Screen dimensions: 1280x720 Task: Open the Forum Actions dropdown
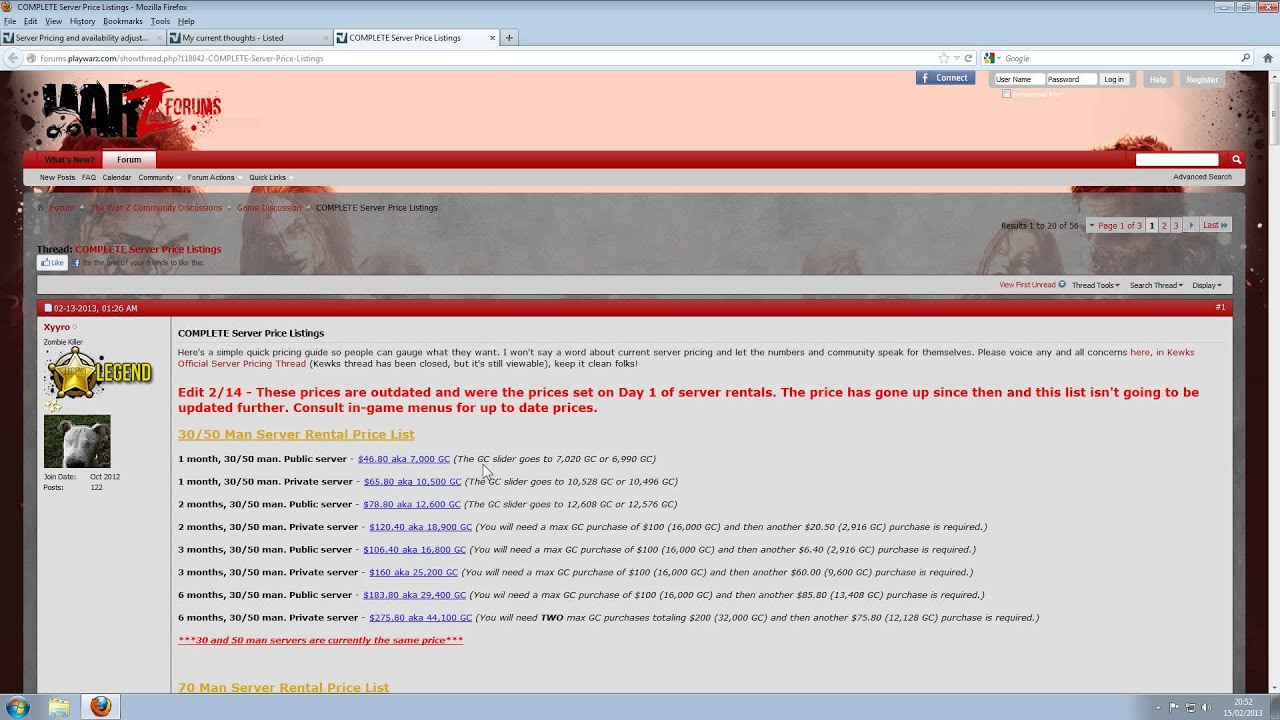[x=214, y=177]
